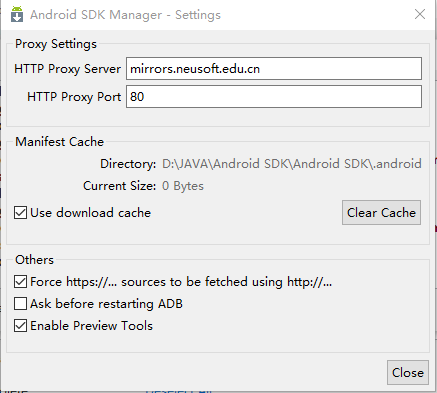
Task: Click the Close button at the bottom
Action: tap(408, 372)
